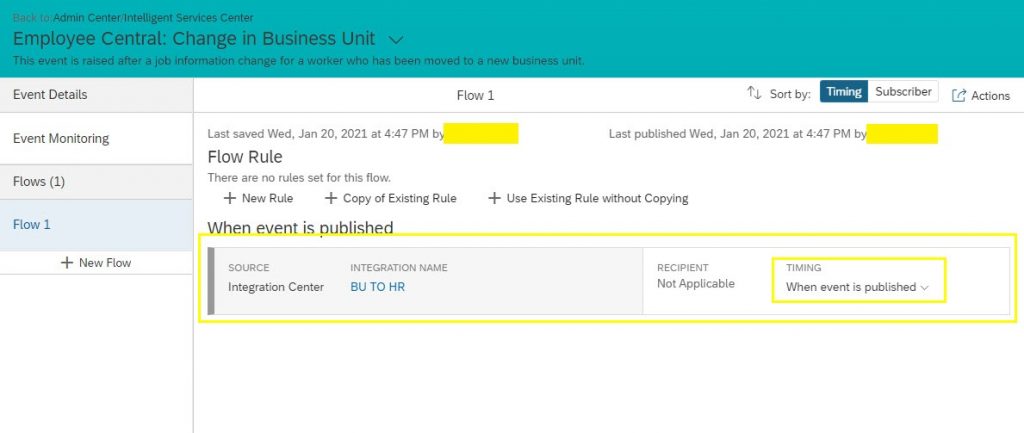Click the plus icon next to New Flow

pos(67,263)
